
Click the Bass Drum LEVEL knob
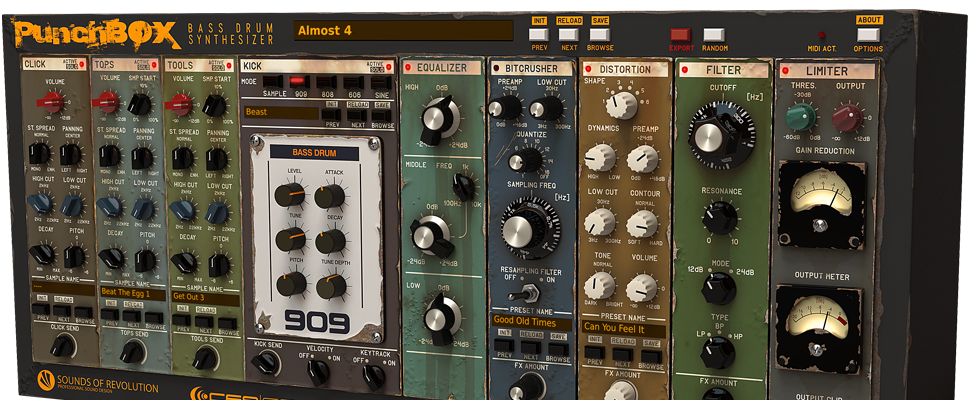(290, 194)
